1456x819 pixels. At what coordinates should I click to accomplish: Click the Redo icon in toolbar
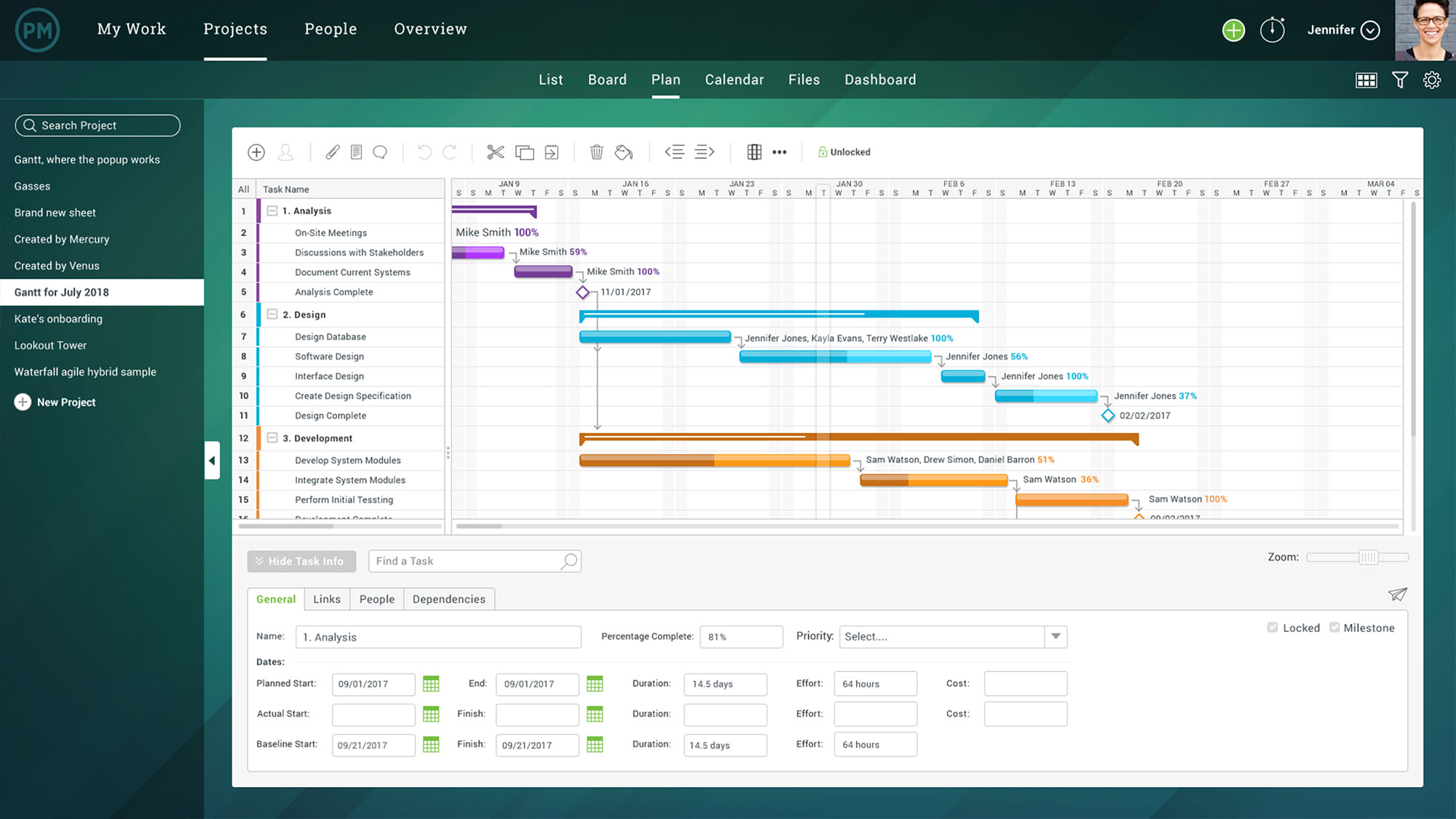pos(449,152)
